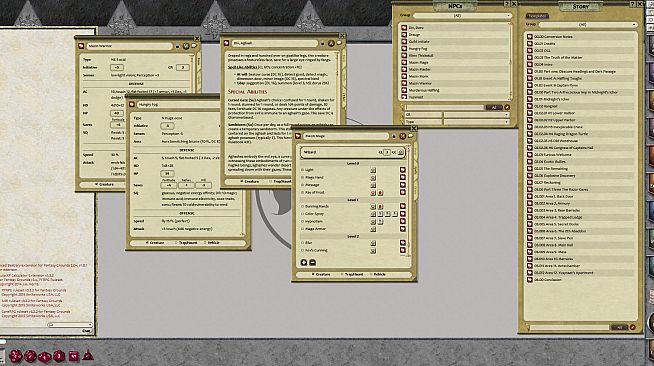Click the token icon in Mazin Warrior header

(x=186, y=46)
